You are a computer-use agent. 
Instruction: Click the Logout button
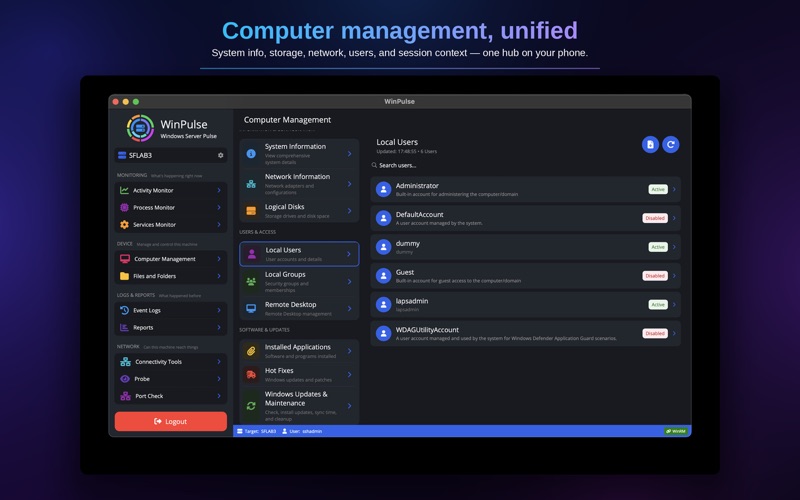[171, 421]
